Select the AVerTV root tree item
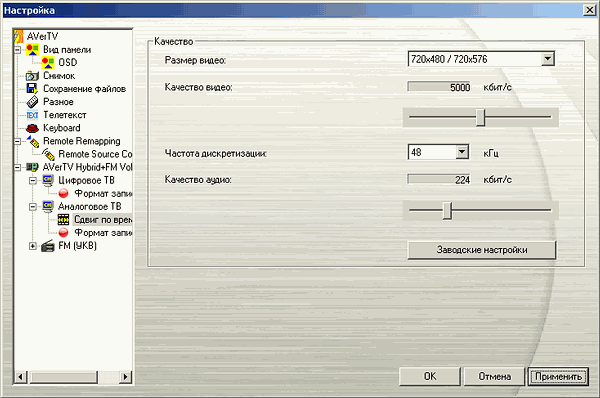Screen dimensions: 600x398 42,36
